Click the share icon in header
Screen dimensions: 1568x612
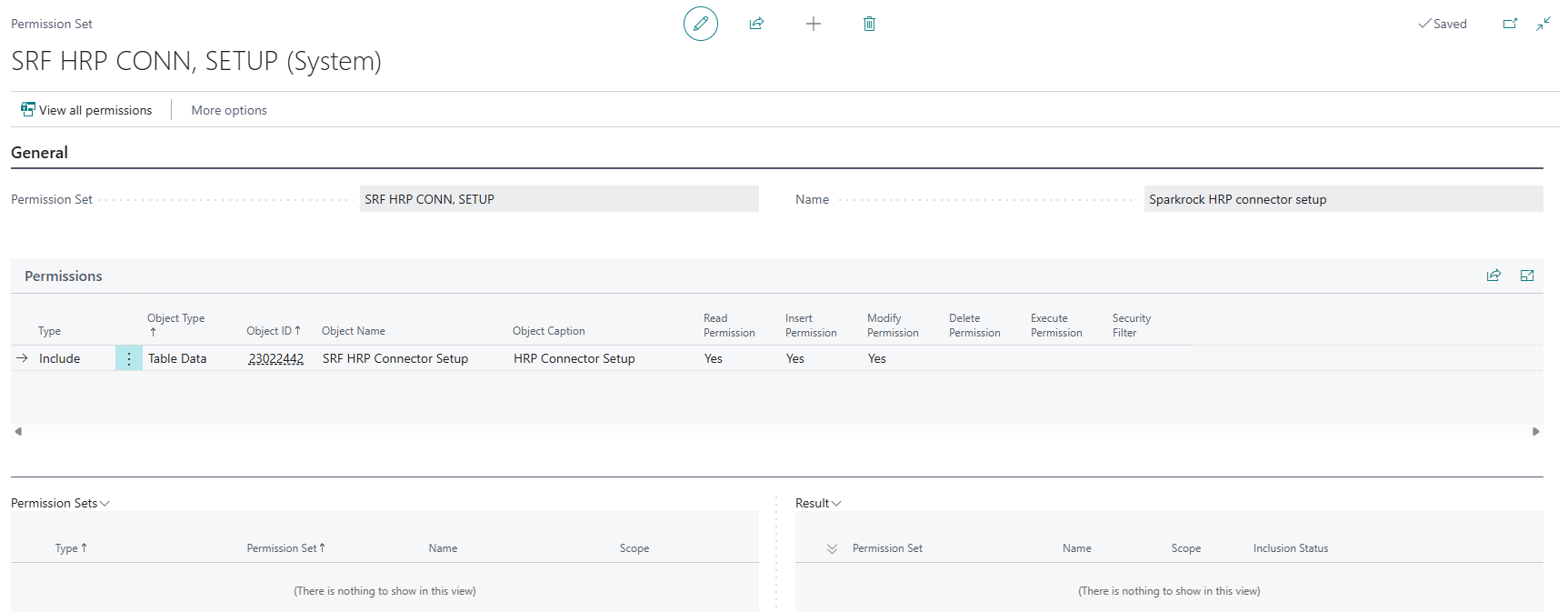point(756,24)
